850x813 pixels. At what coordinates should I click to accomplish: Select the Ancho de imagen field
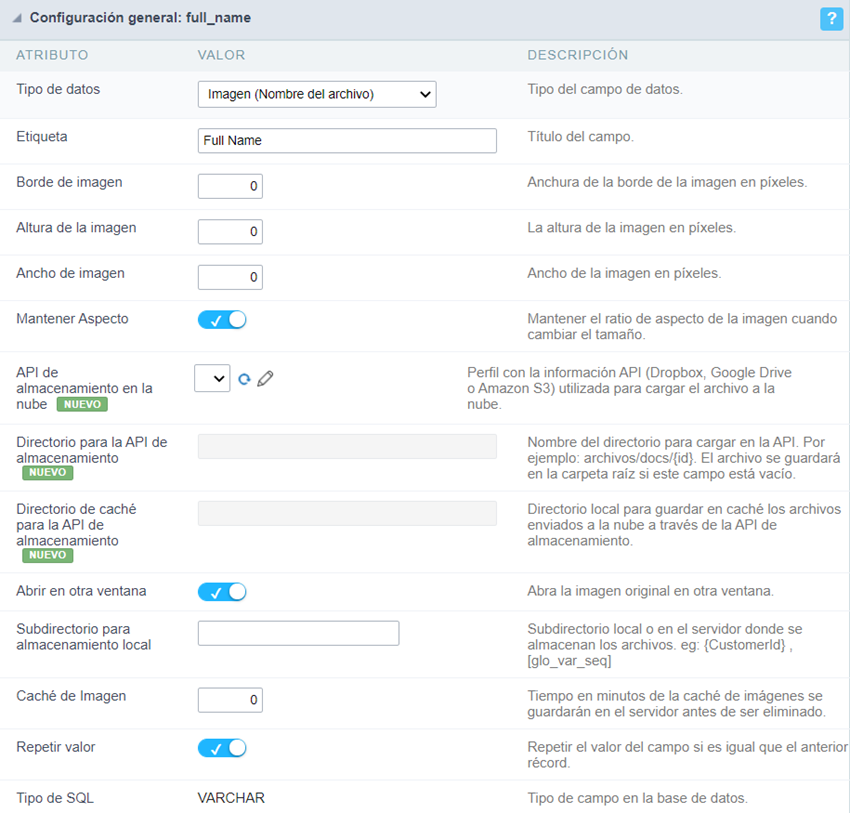(230, 277)
